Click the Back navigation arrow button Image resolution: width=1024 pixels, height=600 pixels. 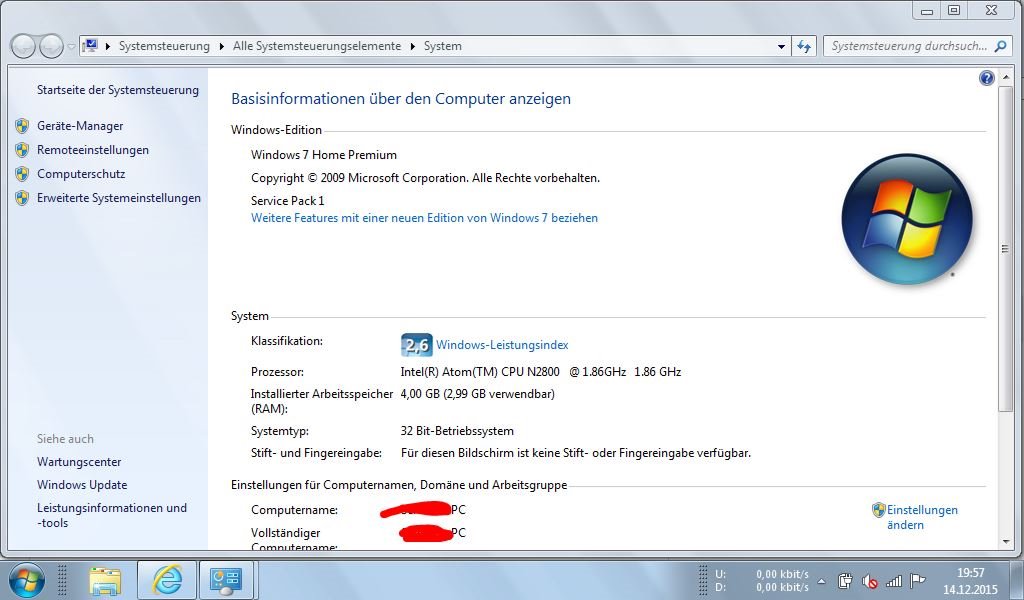tap(23, 46)
